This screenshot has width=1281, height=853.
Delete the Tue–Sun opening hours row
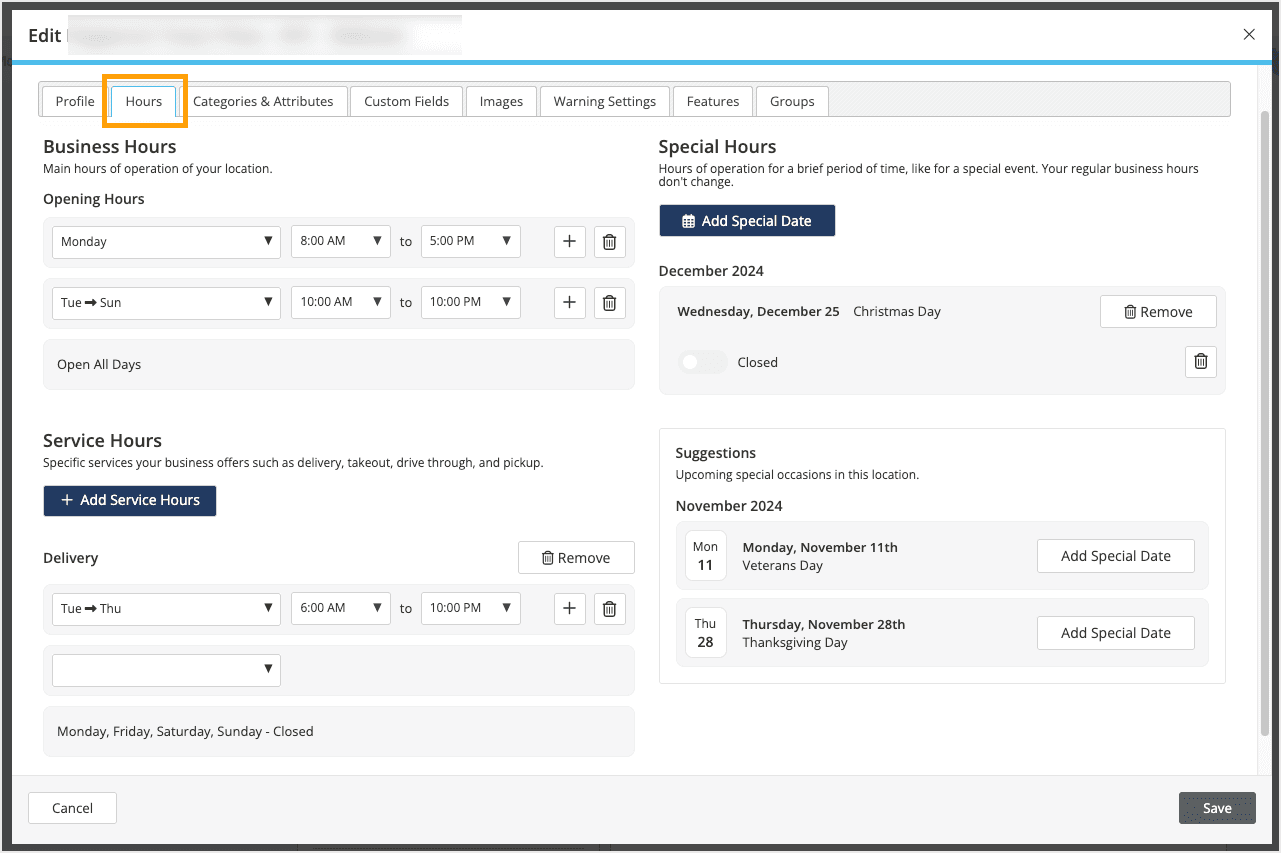[x=609, y=303]
